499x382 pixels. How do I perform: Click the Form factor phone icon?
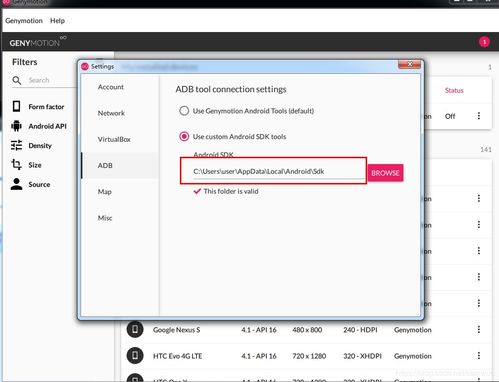(16, 106)
